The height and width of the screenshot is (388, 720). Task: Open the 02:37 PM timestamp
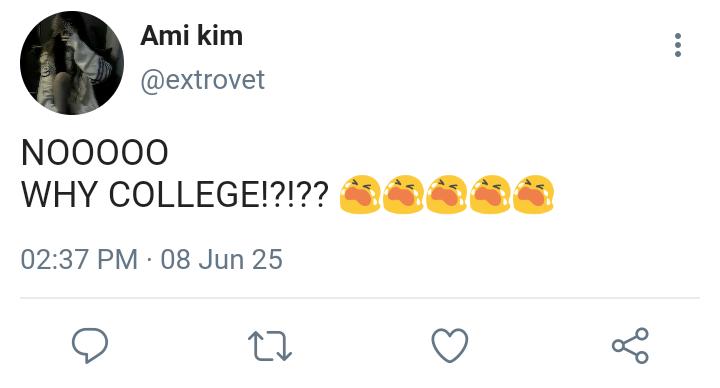pos(79,259)
